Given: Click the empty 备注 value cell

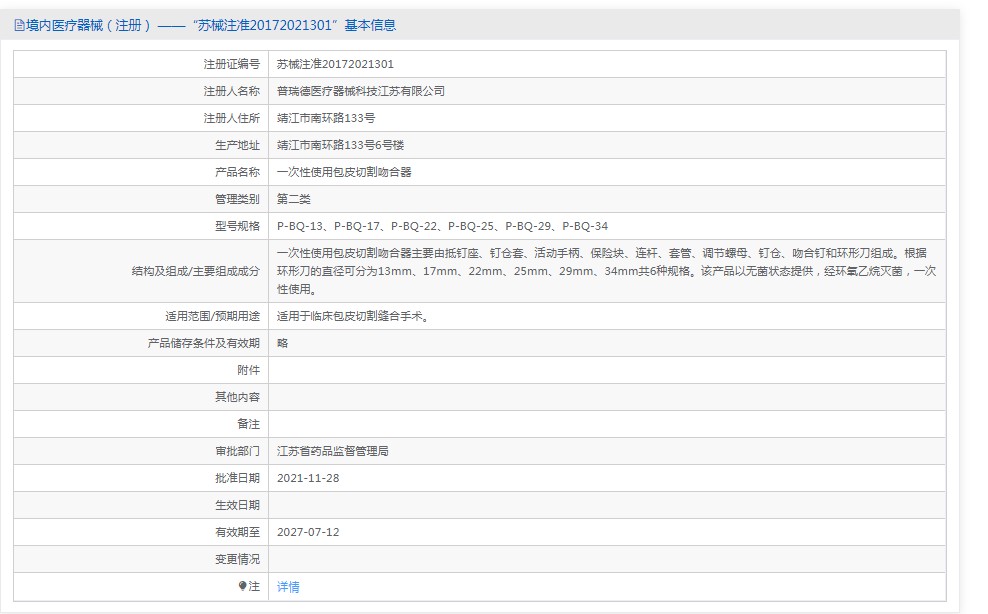Looking at the screenshot, I should tap(606, 424).
